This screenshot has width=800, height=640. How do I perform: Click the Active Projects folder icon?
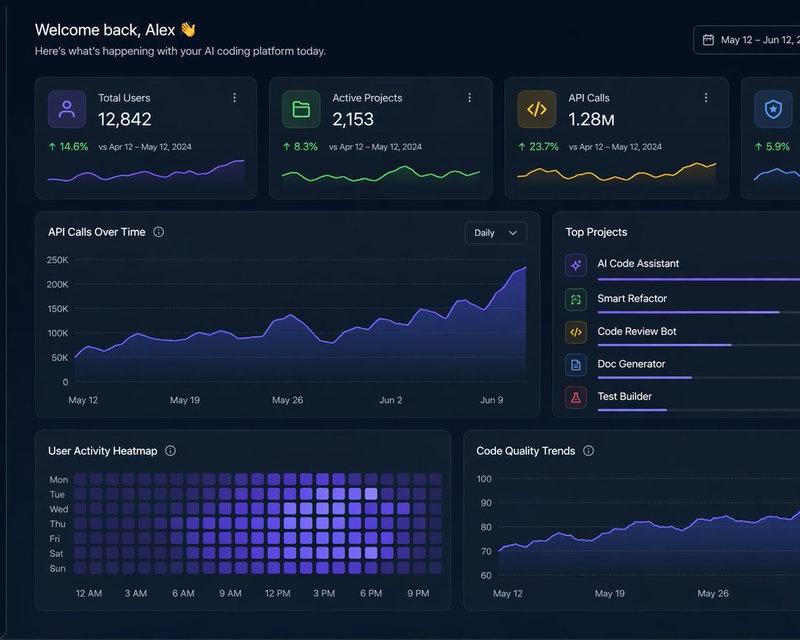(301, 109)
